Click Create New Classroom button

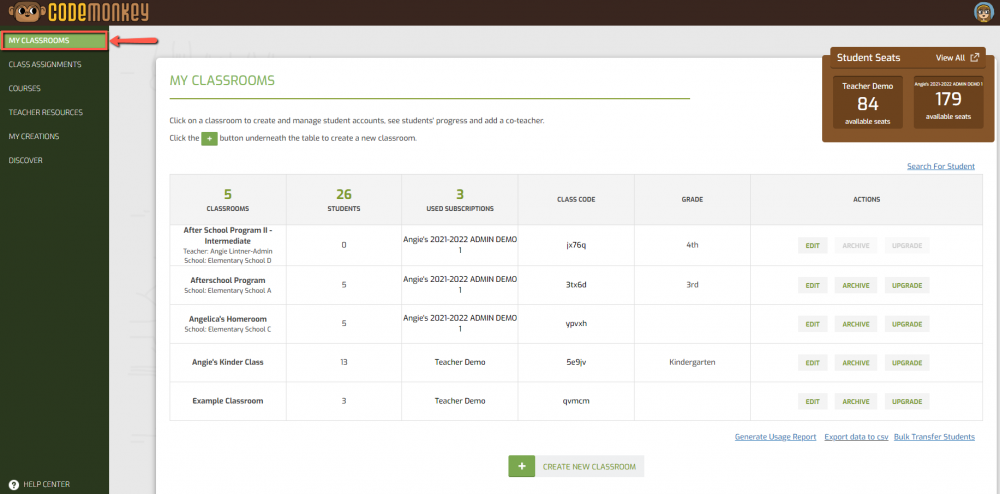576,466
